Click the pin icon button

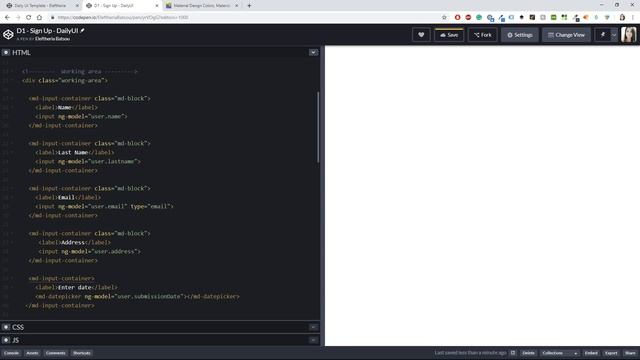coord(602,35)
